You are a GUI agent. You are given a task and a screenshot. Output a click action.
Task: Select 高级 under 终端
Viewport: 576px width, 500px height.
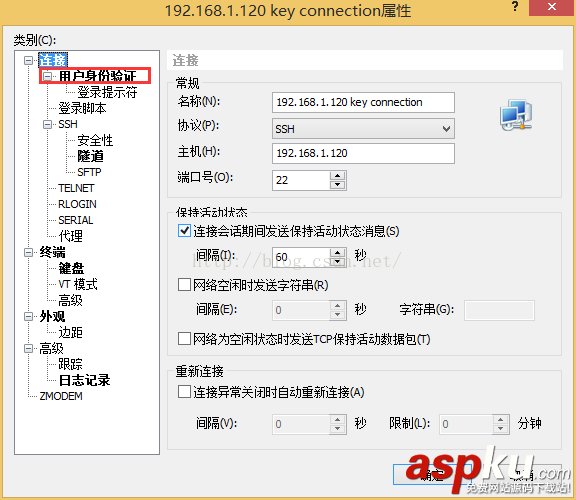(71, 300)
